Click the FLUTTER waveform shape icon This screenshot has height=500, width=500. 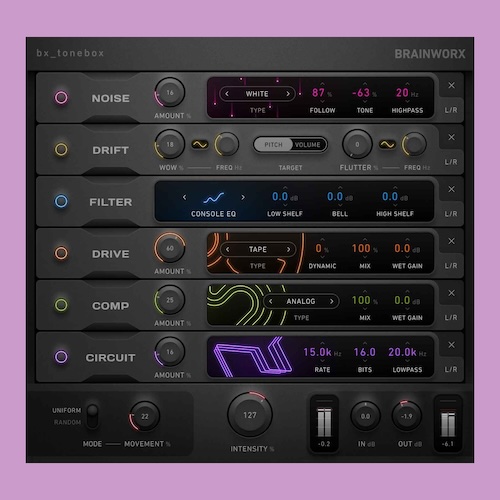point(387,145)
